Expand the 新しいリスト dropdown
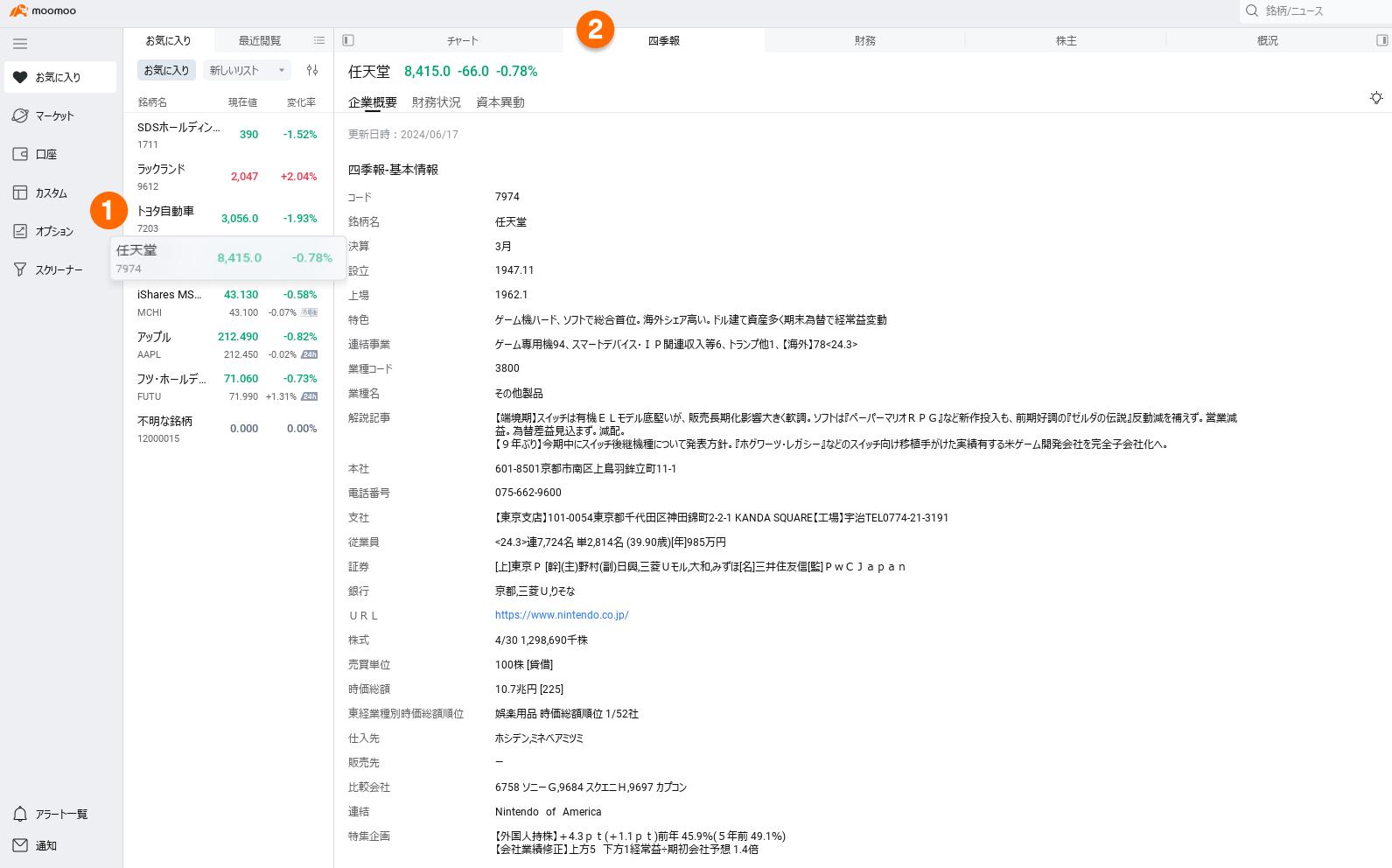Viewport: 1392px width, 868px height. coord(248,70)
